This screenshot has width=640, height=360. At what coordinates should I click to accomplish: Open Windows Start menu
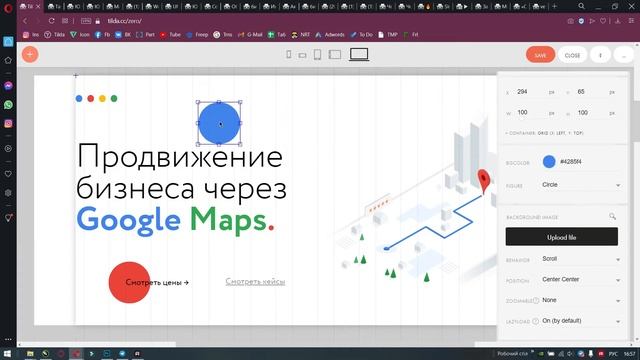pos(7,353)
